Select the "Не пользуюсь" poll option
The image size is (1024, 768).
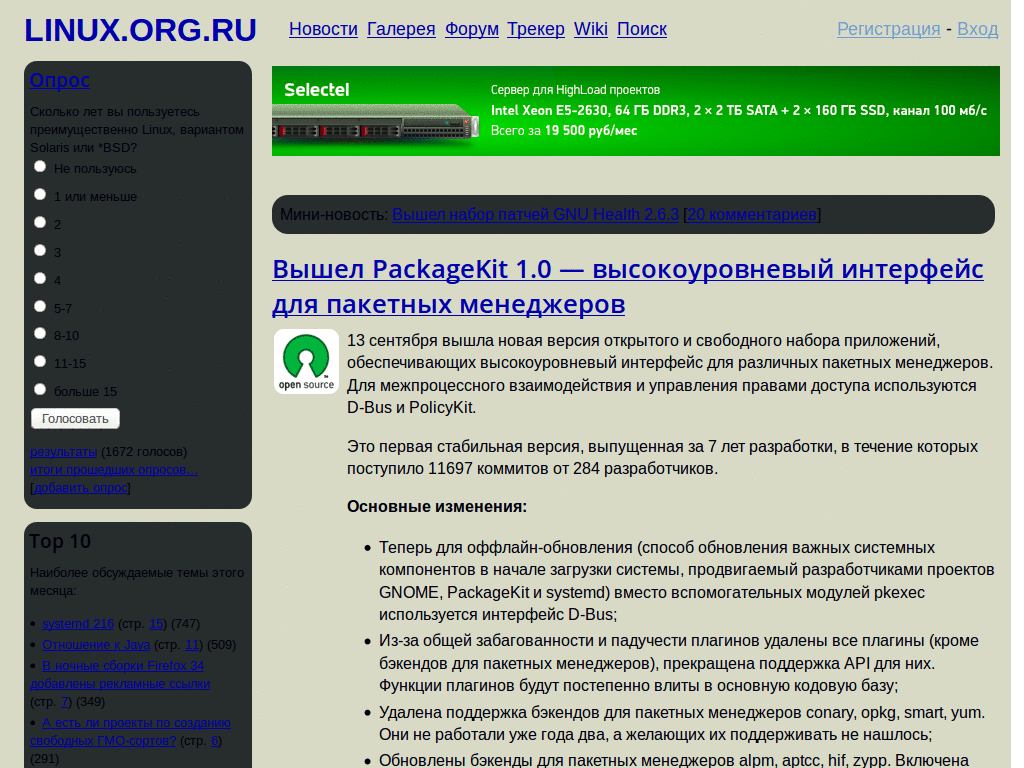point(40,167)
